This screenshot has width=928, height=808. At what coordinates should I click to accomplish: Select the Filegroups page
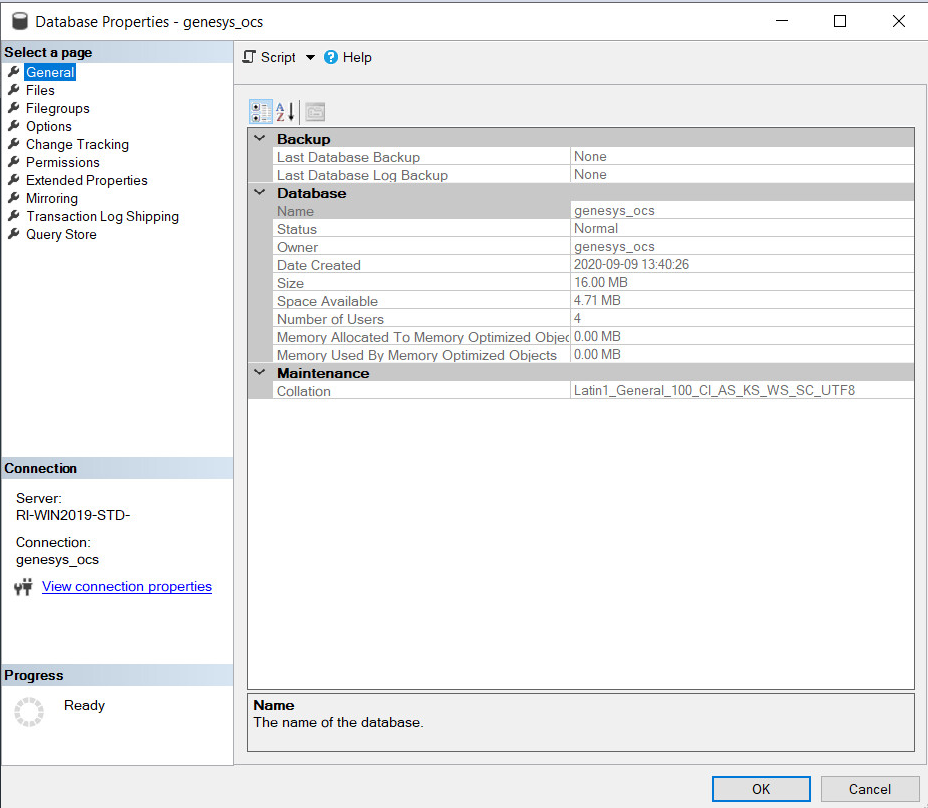(58, 108)
